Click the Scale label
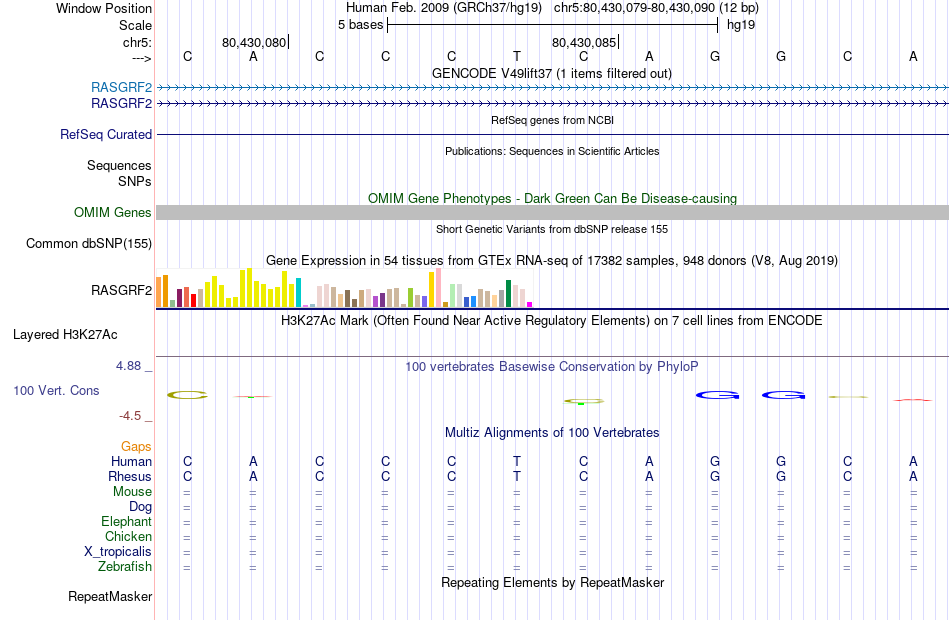The height and width of the screenshot is (620, 950). [x=135, y=25]
